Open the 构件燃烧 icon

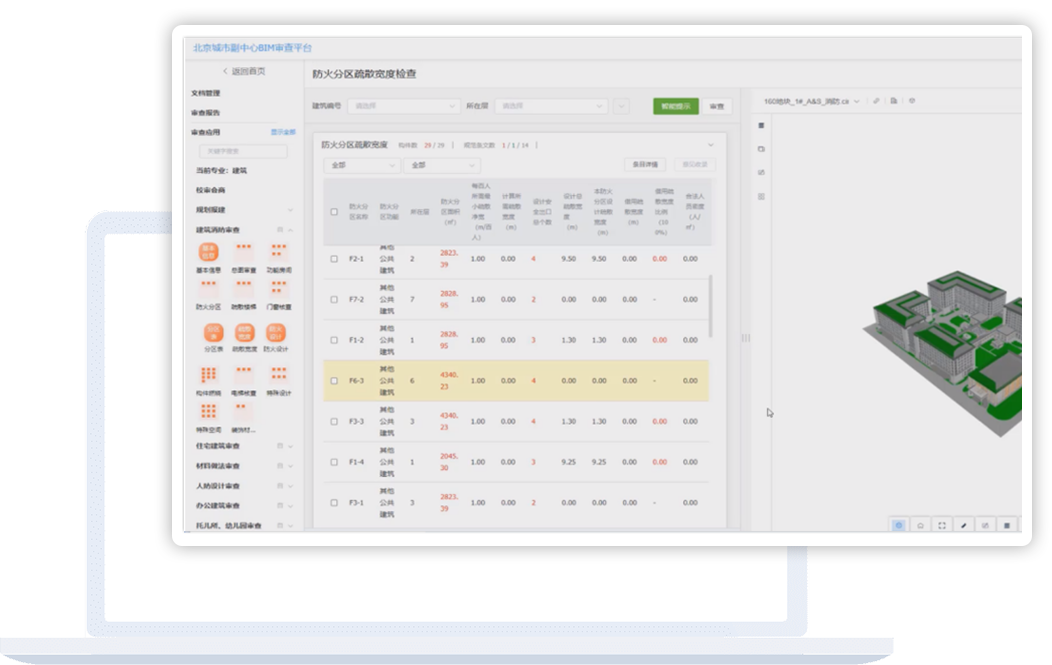point(210,375)
